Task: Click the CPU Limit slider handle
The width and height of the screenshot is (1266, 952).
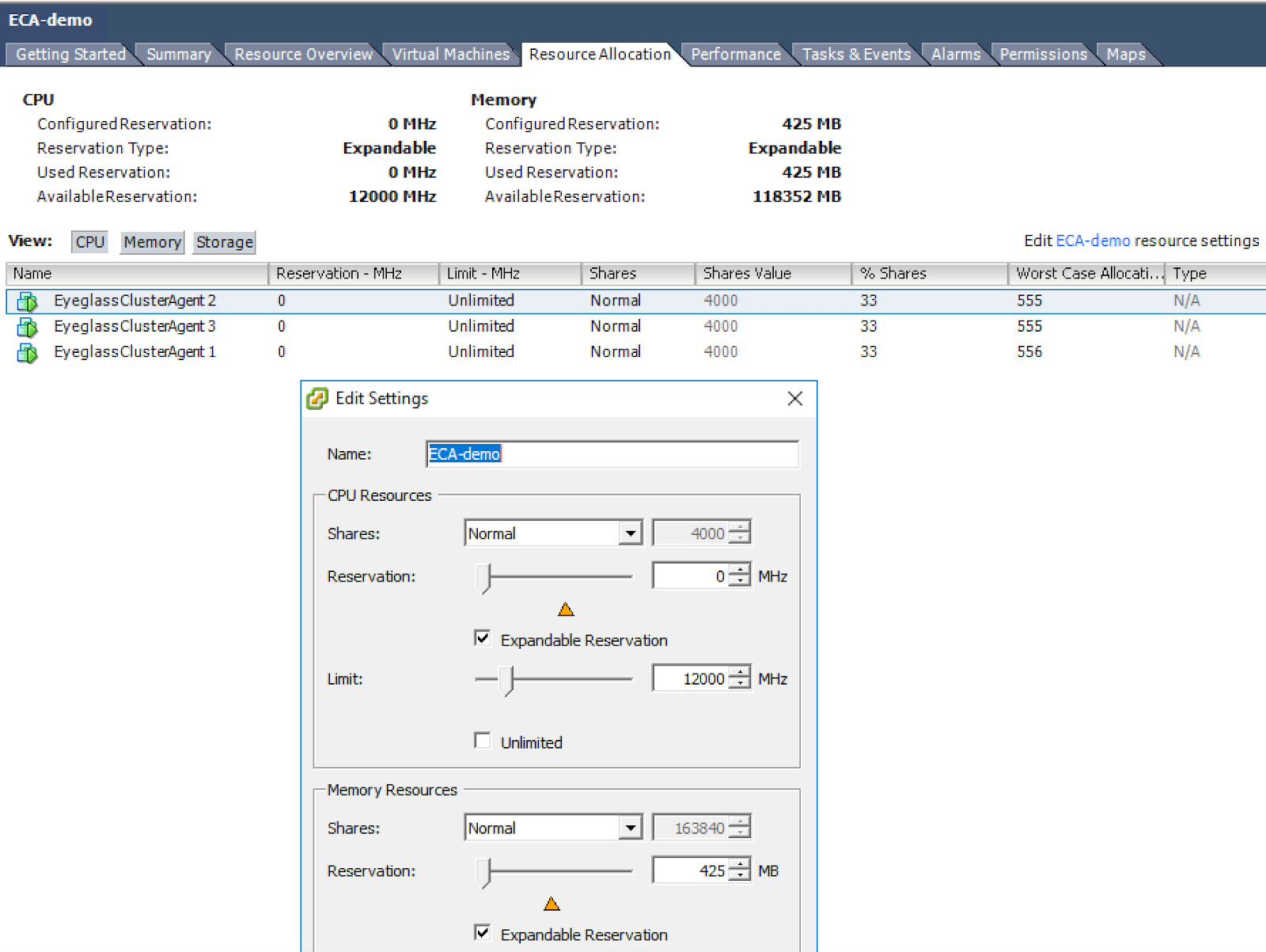Action: click(507, 680)
